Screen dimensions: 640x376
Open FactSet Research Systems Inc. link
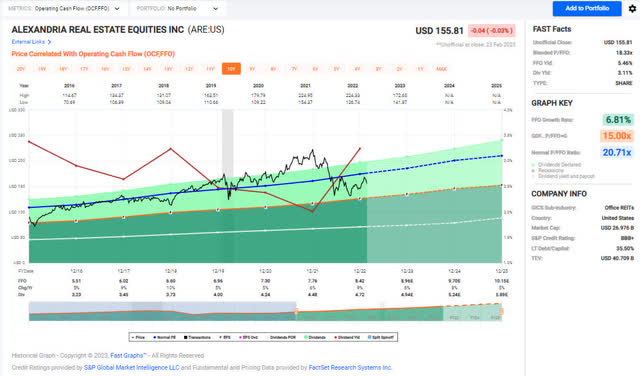(x=350, y=367)
